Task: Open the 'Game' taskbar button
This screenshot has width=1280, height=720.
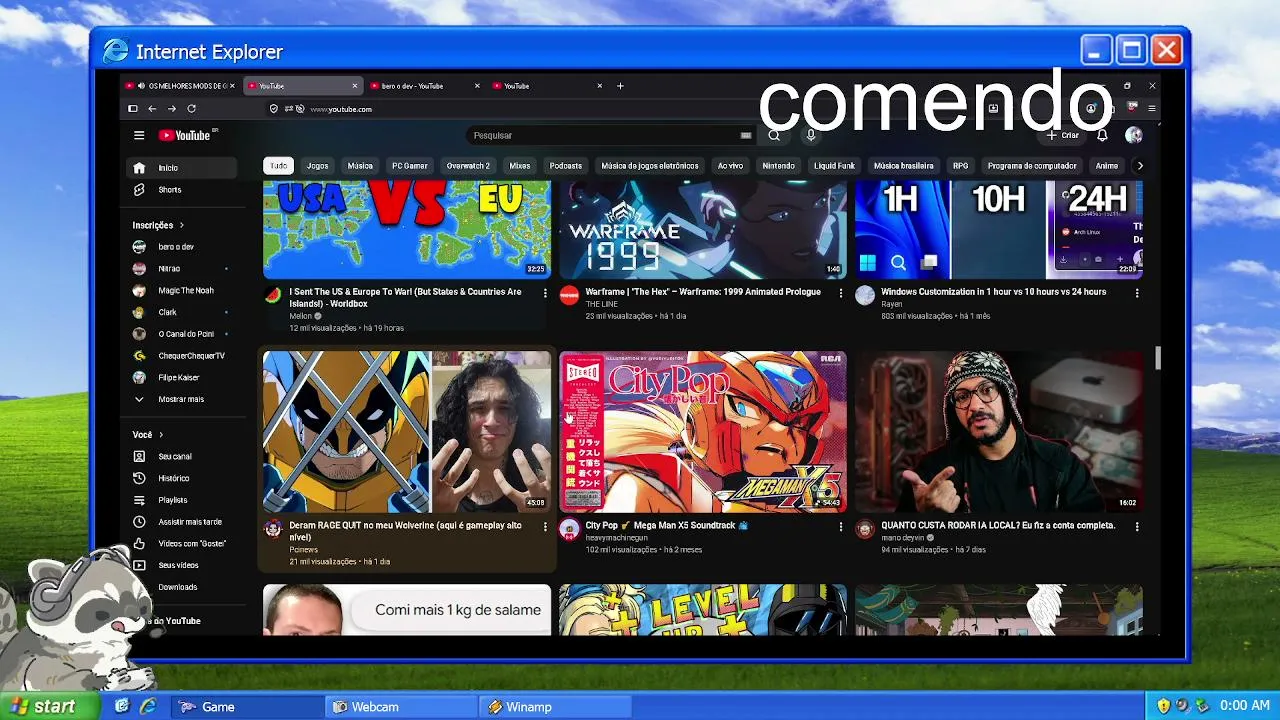Action: (249, 707)
